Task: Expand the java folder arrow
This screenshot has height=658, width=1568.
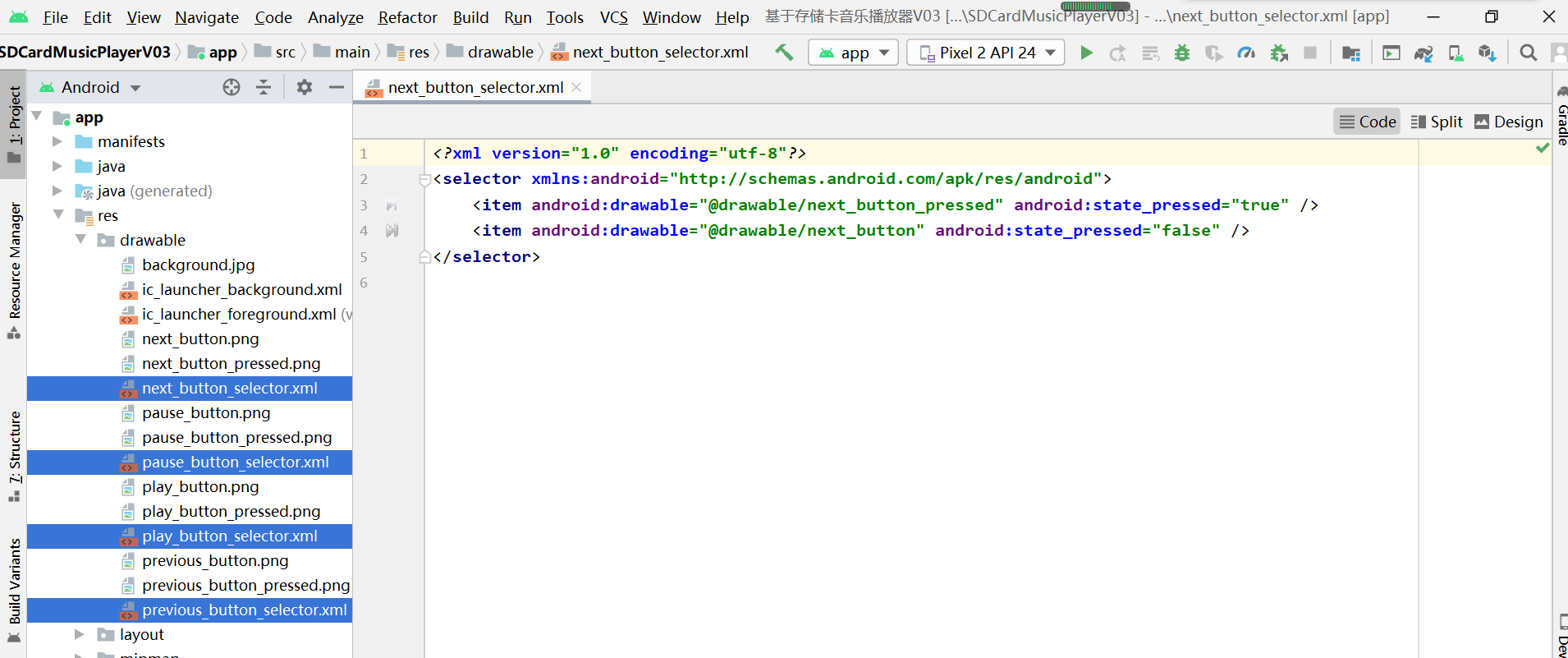Action: [x=57, y=166]
